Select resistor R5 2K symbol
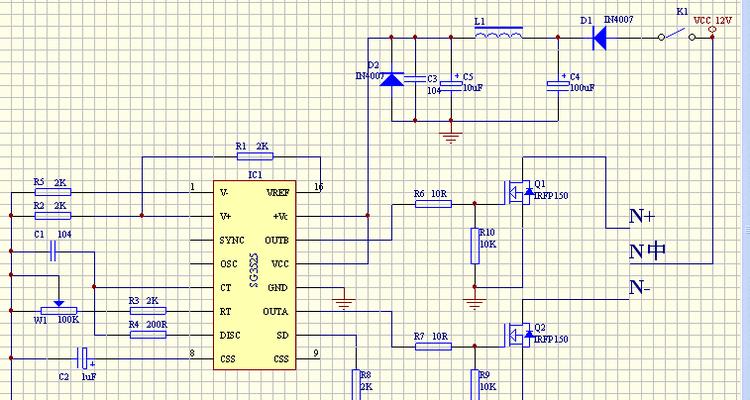The height and width of the screenshot is (400, 750). [53, 192]
